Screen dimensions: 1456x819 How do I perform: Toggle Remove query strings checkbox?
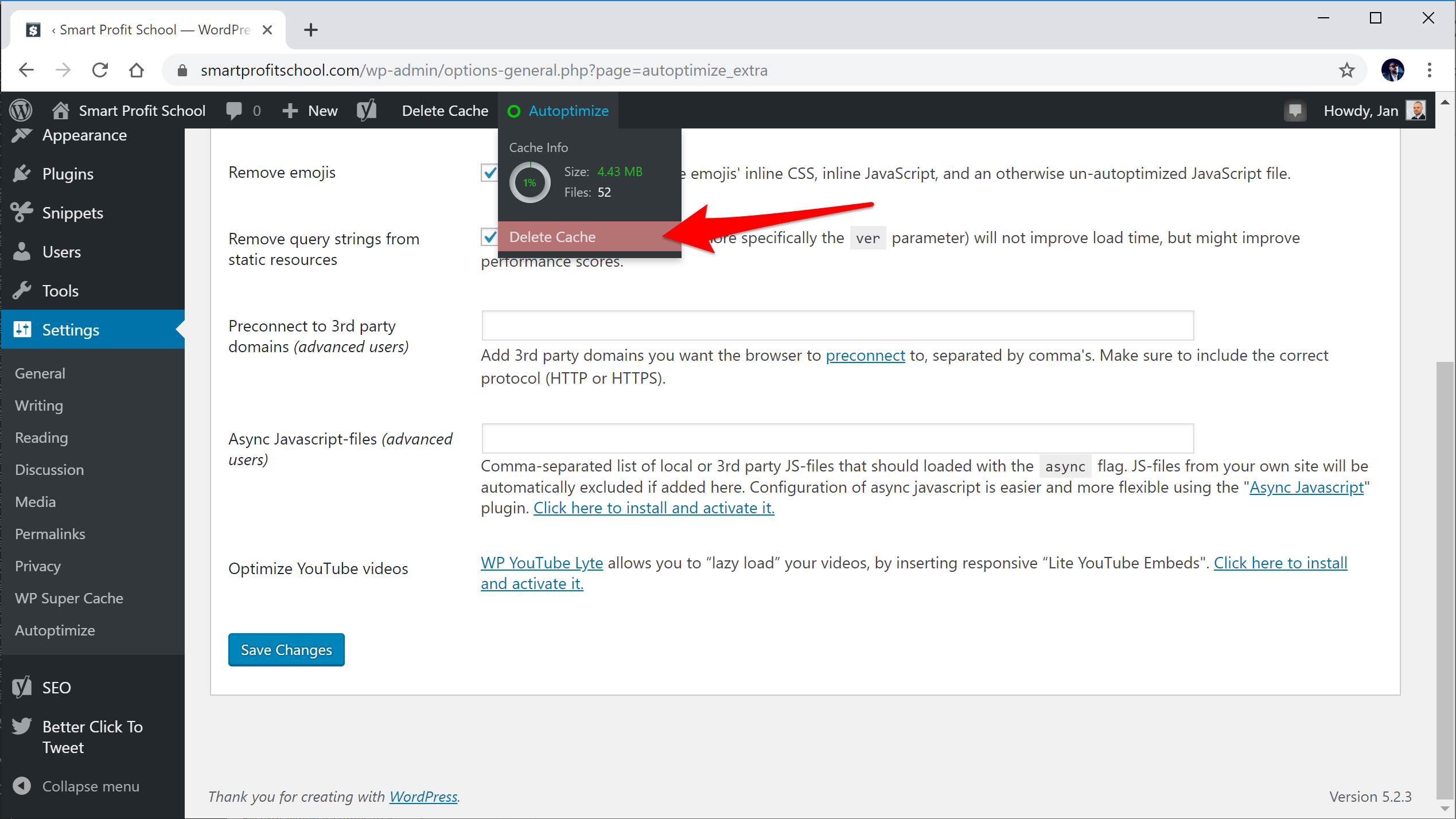click(x=489, y=237)
